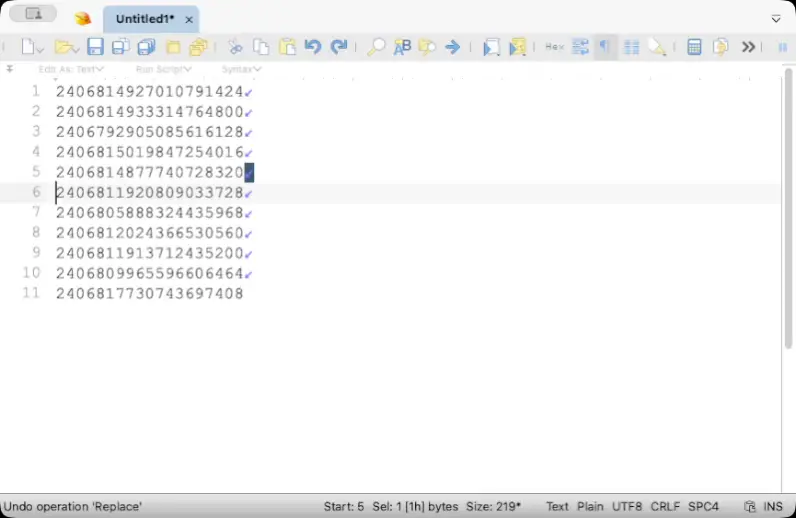Click the Goto arrow icon

[x=453, y=47]
